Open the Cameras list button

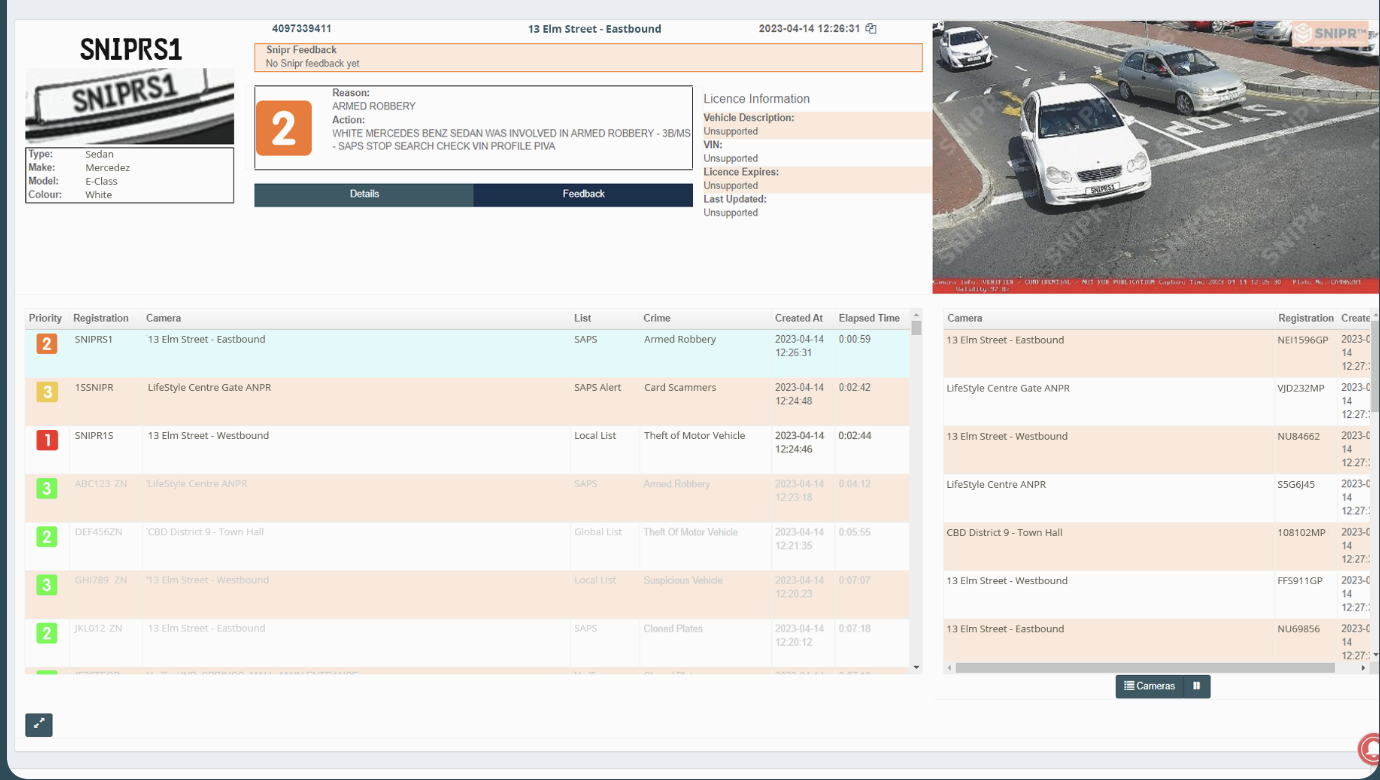coord(1150,686)
